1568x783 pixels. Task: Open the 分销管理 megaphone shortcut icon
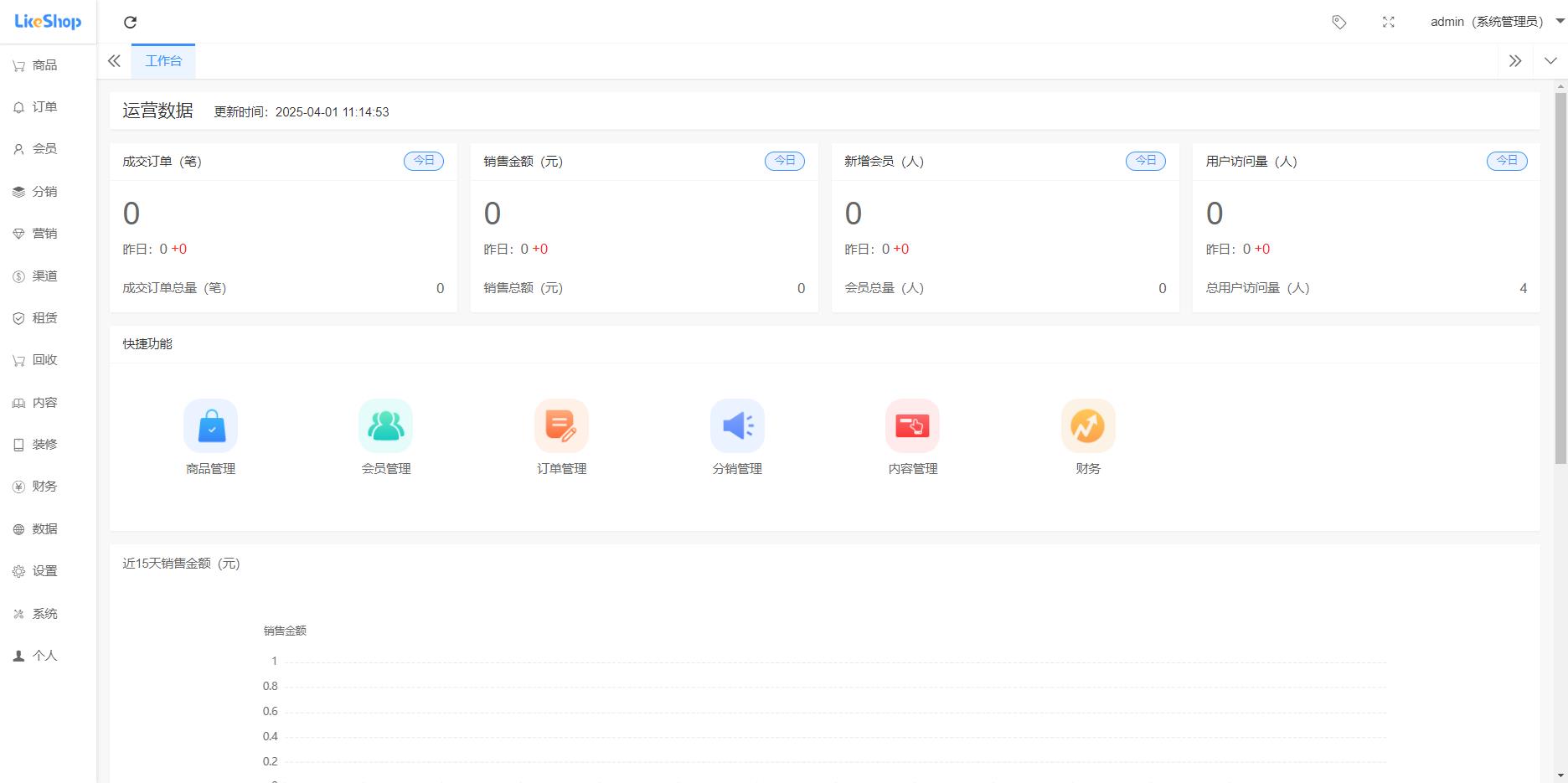737,426
